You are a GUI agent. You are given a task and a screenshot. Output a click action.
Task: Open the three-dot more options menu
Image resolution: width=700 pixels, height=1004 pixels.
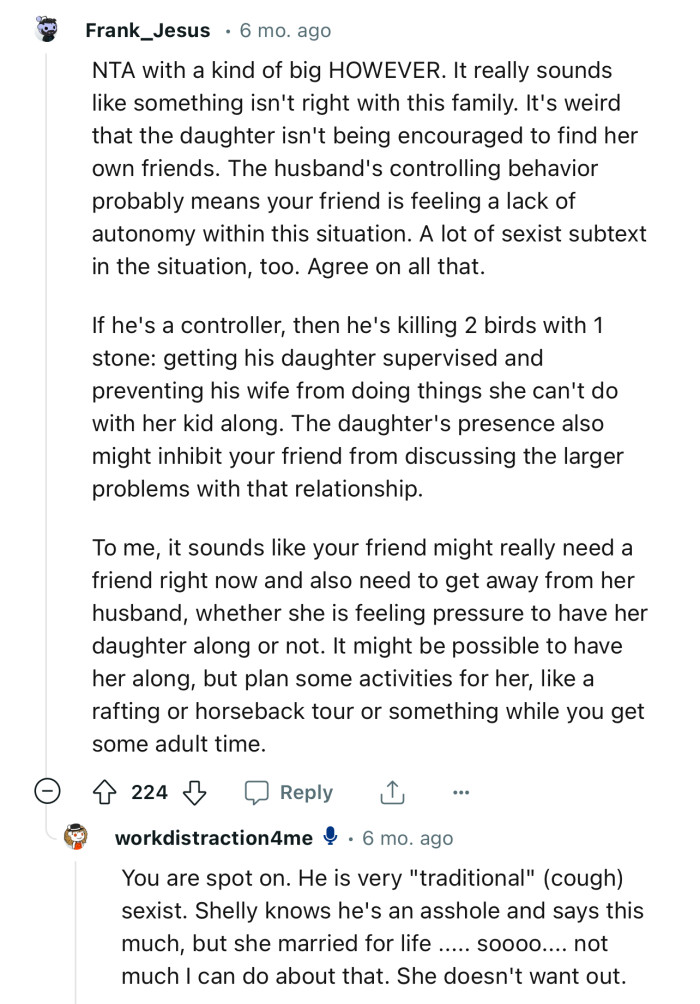point(460,792)
